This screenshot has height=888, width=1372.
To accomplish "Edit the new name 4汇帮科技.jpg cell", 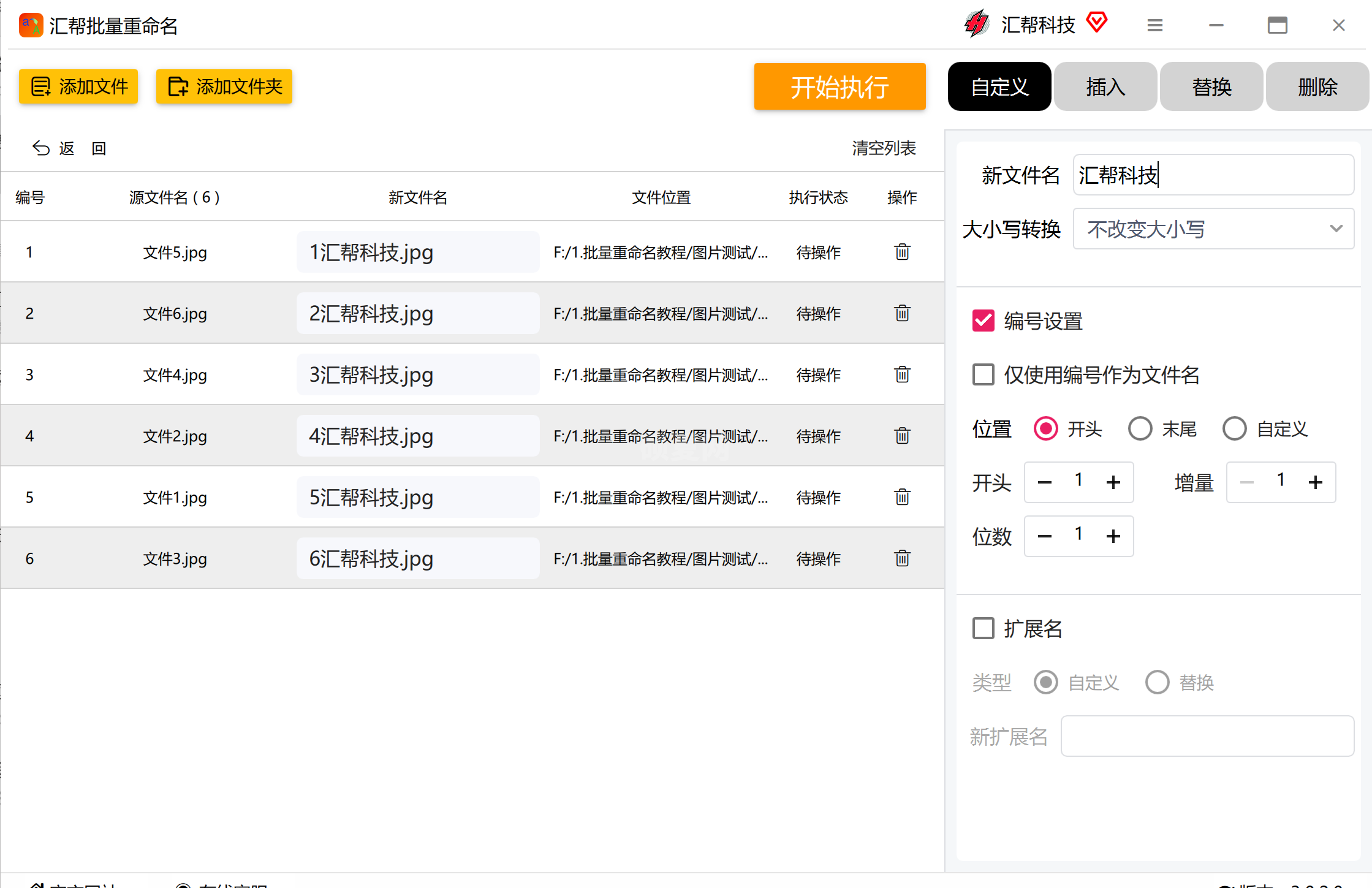I will 418,436.
